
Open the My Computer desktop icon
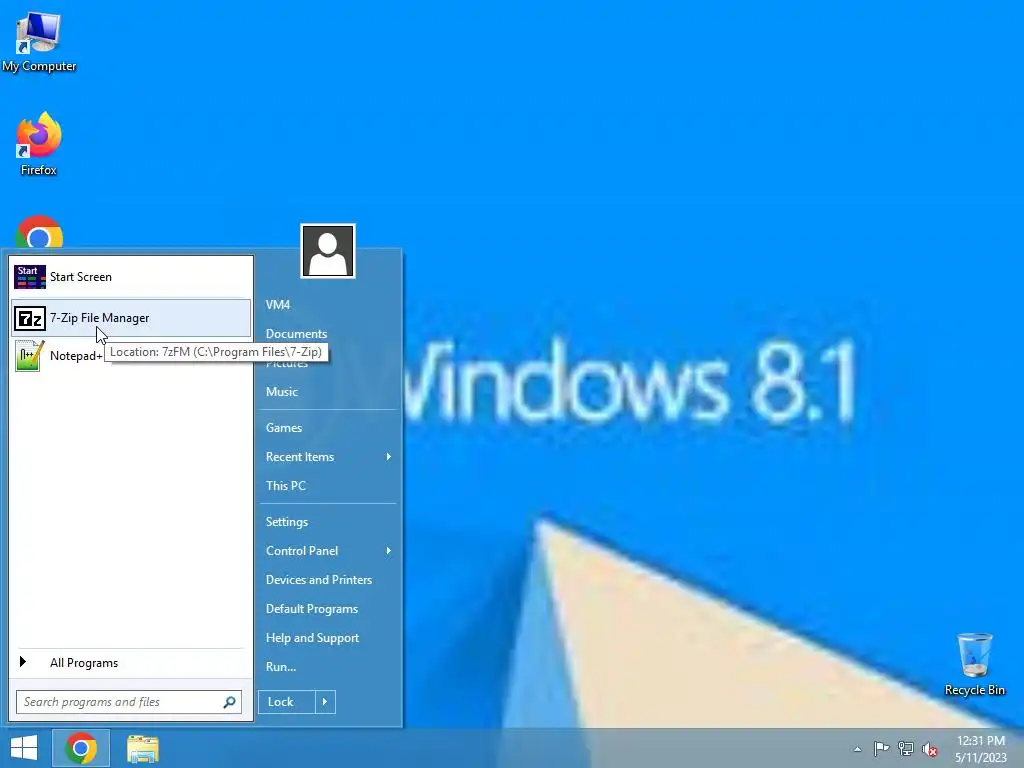click(39, 42)
